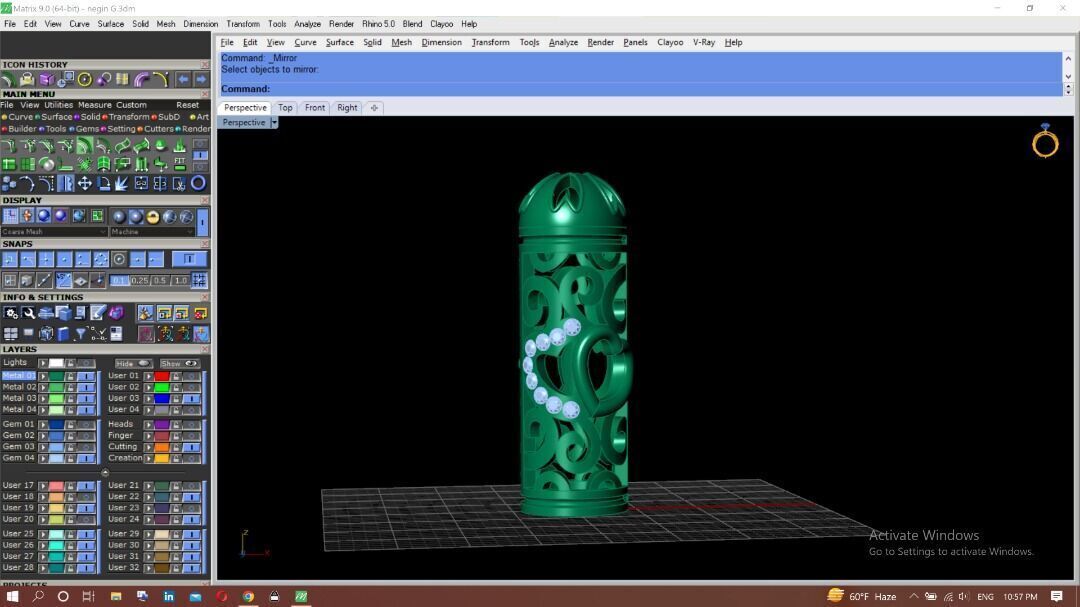1080x607 pixels.
Task: Toggle visibility of Cutting layer
Action: click(x=192, y=446)
